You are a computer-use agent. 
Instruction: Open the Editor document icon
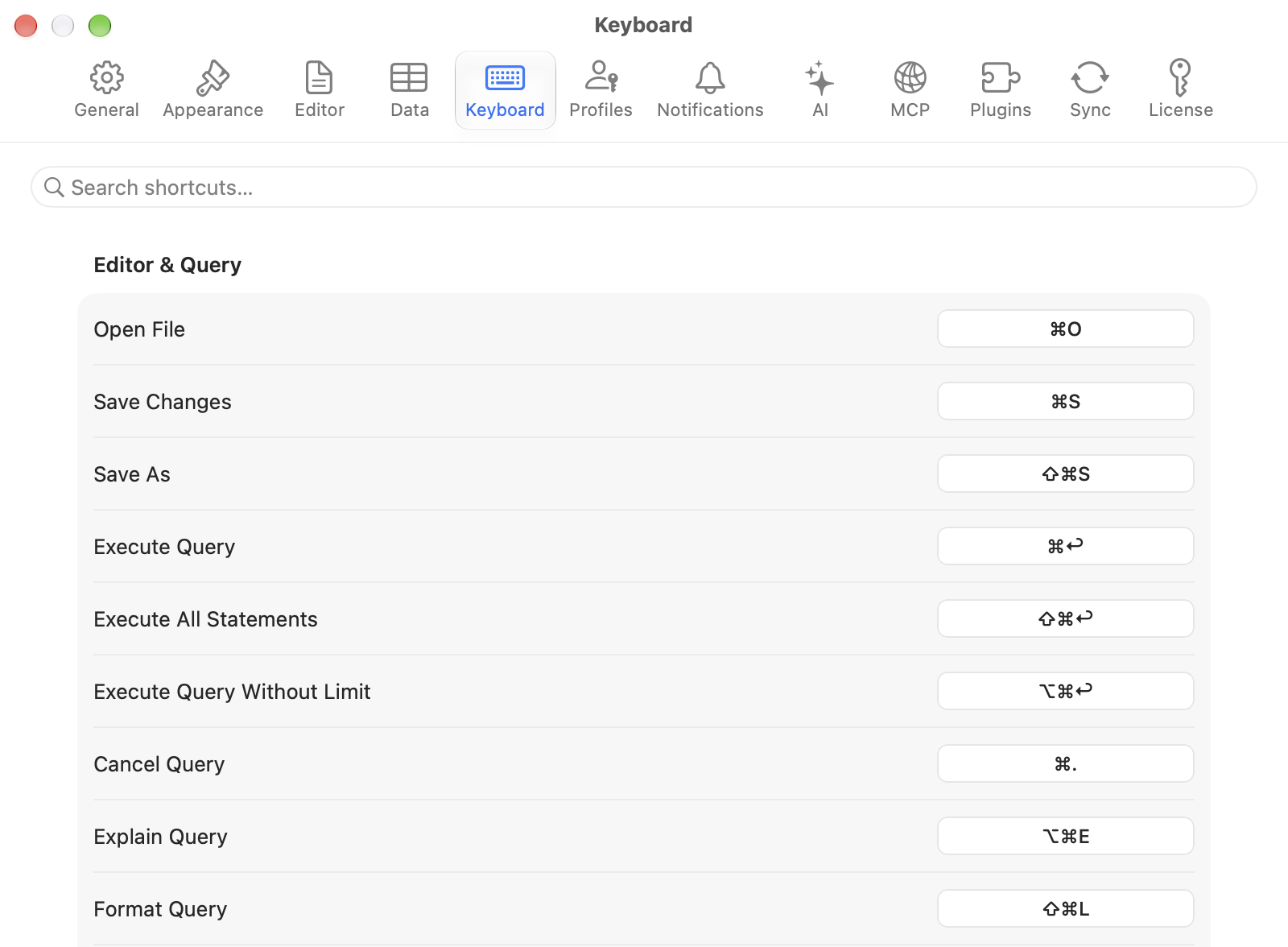click(x=320, y=78)
